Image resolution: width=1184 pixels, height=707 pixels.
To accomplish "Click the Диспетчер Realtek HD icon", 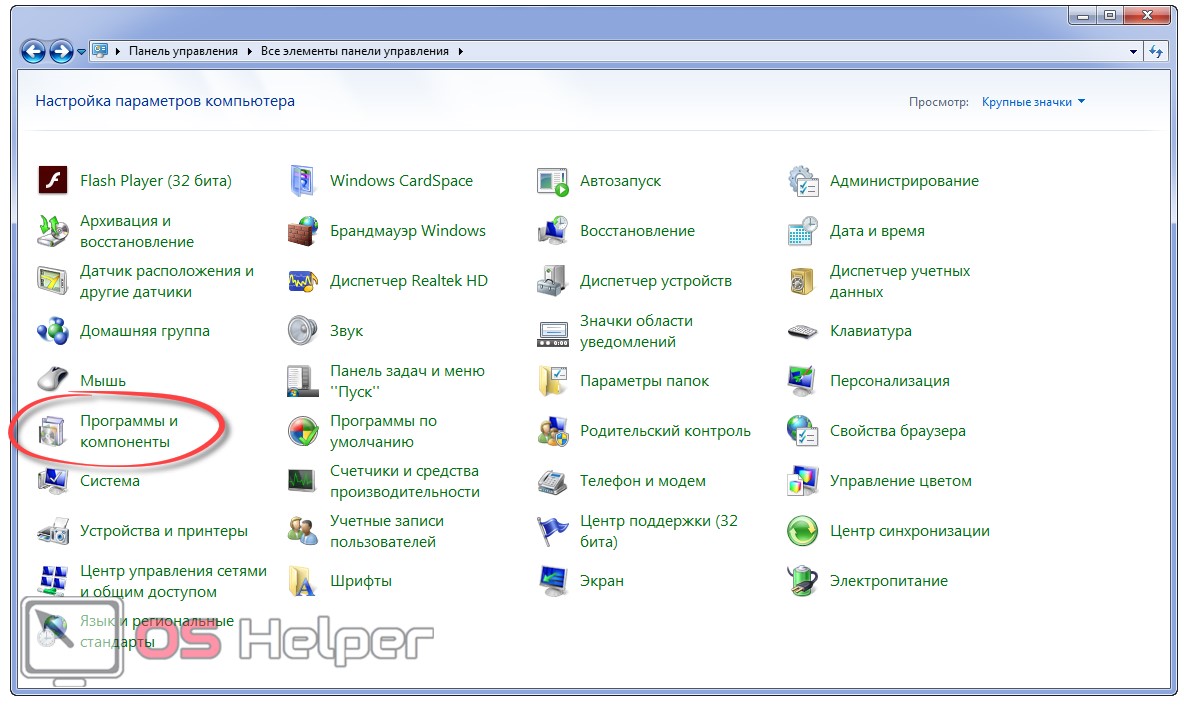I will [302, 281].
